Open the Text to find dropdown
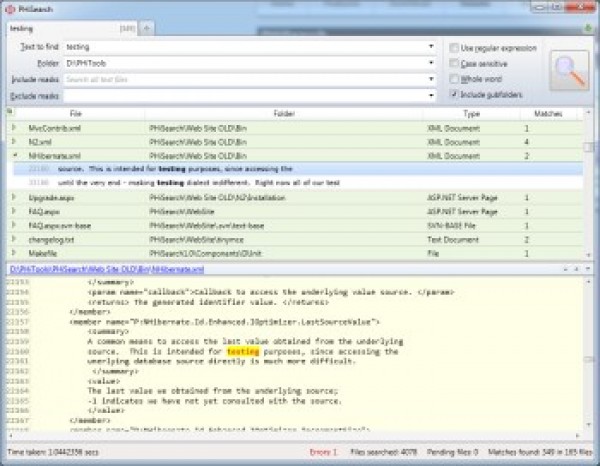This screenshot has height=466, width=600. (x=431, y=47)
